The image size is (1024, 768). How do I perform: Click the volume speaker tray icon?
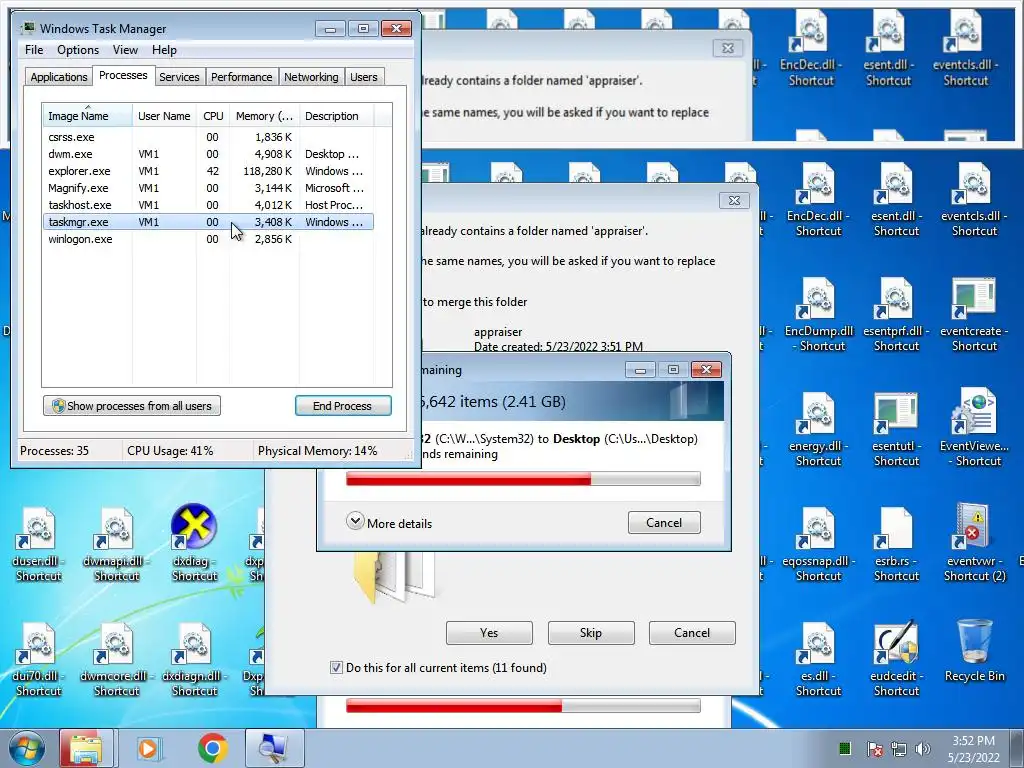pyautogui.click(x=922, y=749)
